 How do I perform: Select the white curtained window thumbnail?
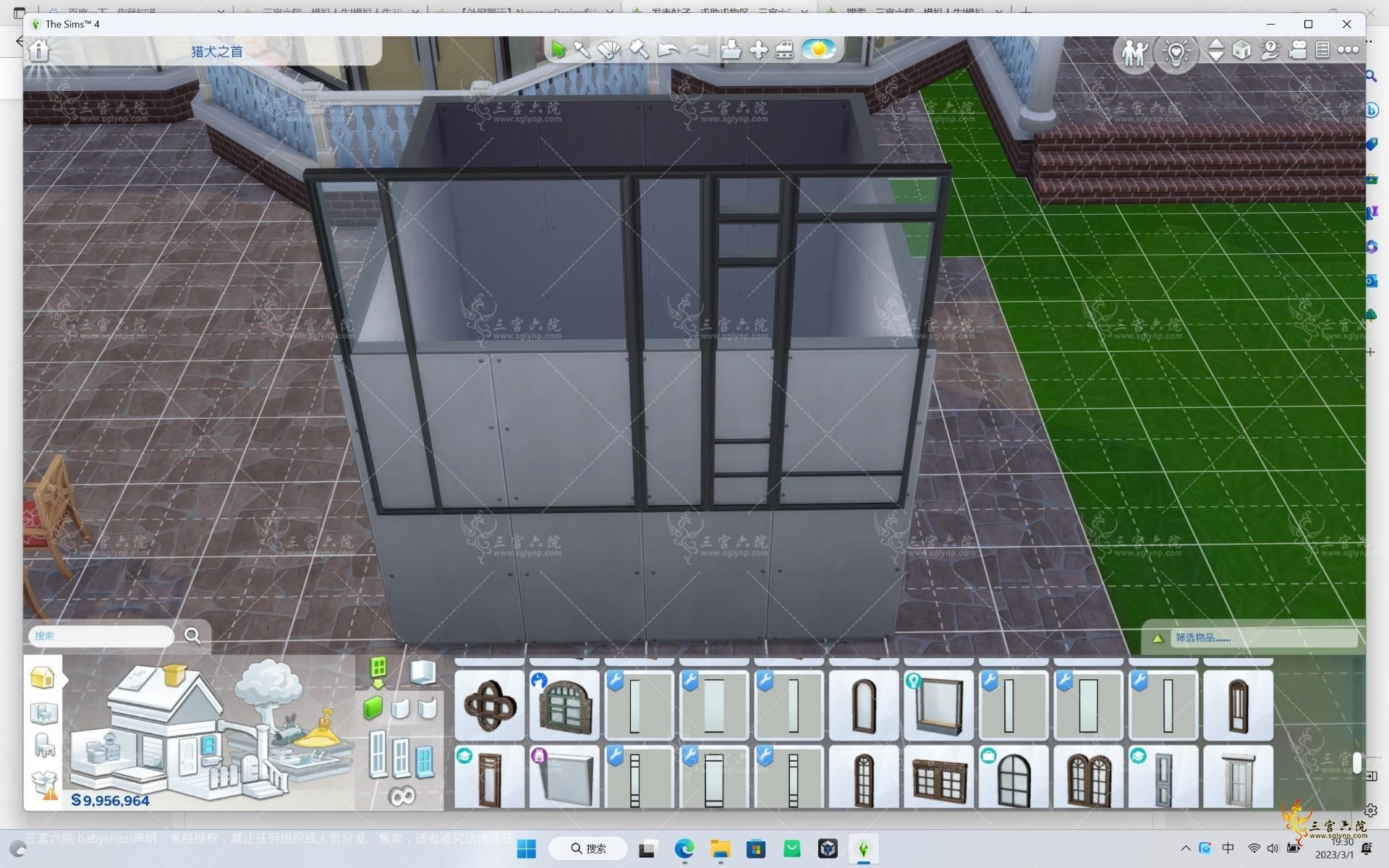[x=1238, y=778]
